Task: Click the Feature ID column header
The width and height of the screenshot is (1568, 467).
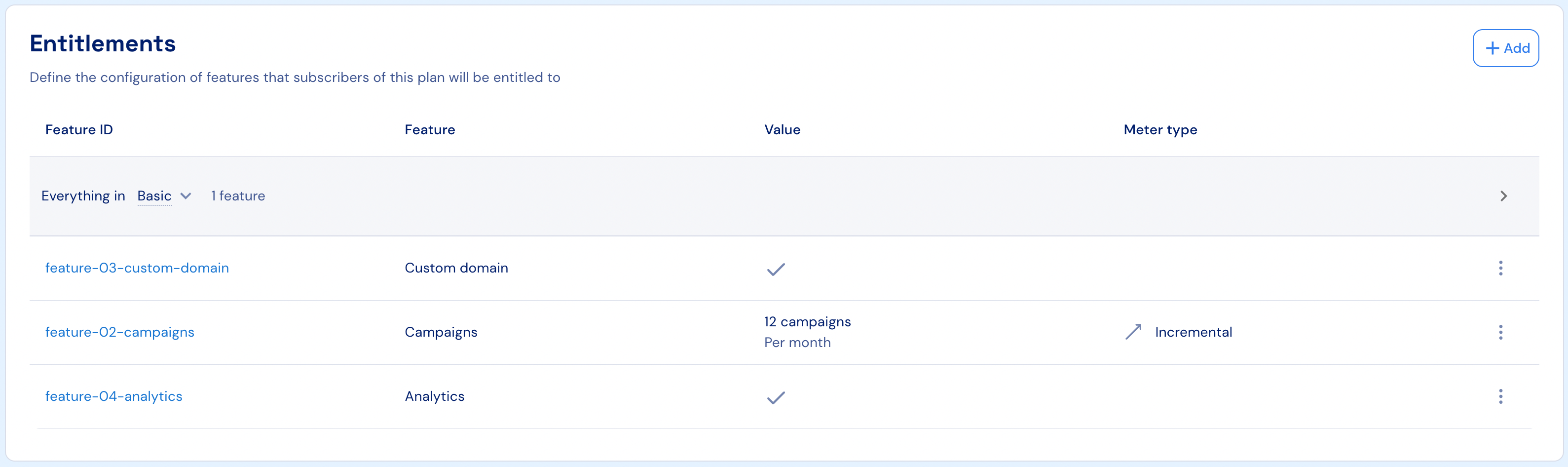Action: 79,130
